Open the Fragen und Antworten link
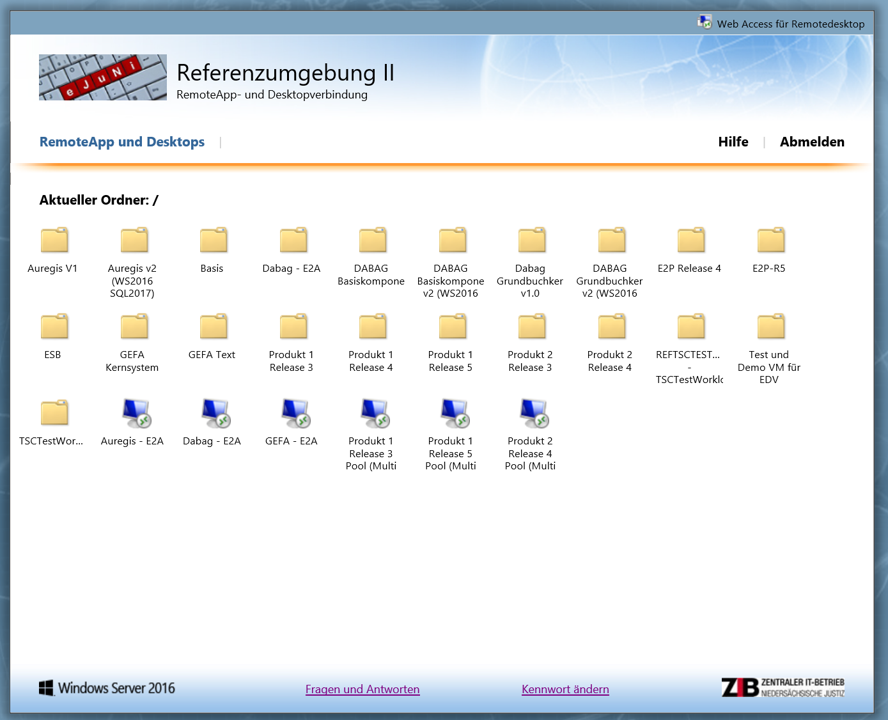888x720 pixels. tap(362, 689)
